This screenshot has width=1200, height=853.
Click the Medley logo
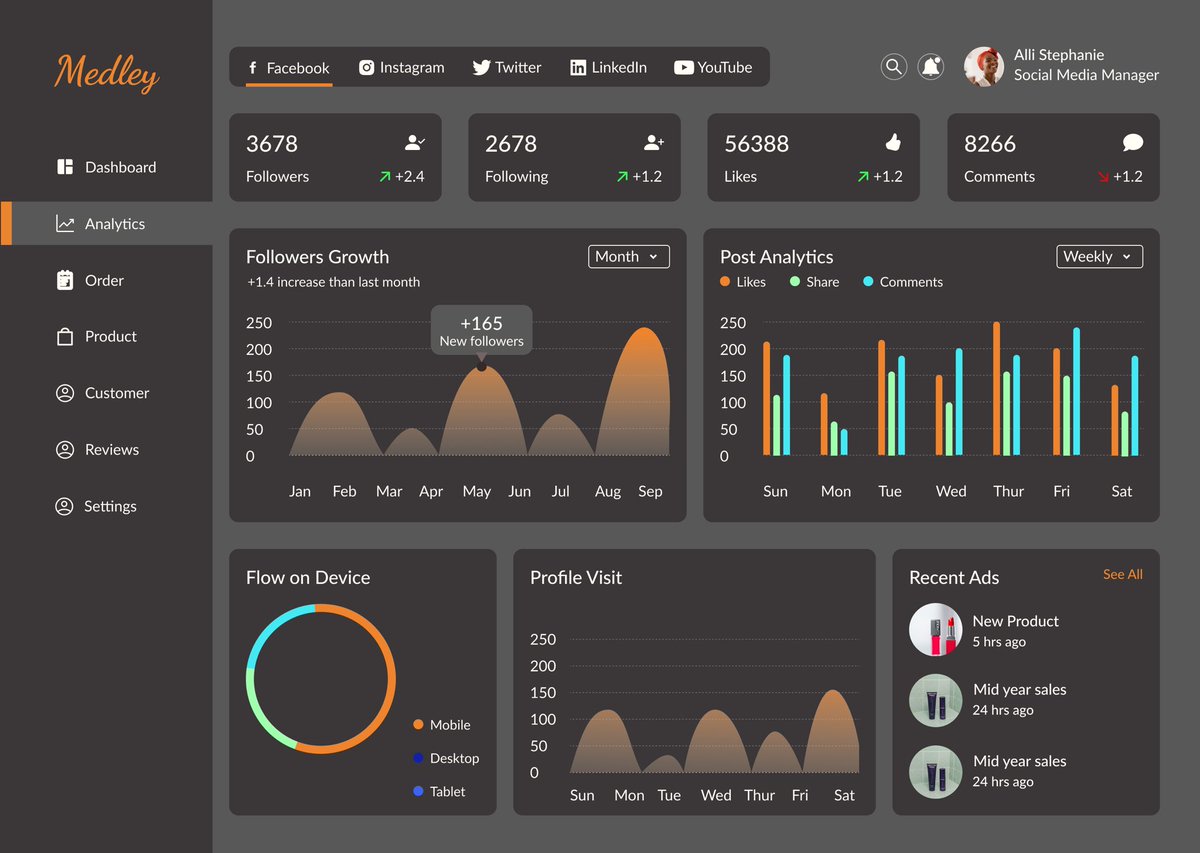[106, 72]
